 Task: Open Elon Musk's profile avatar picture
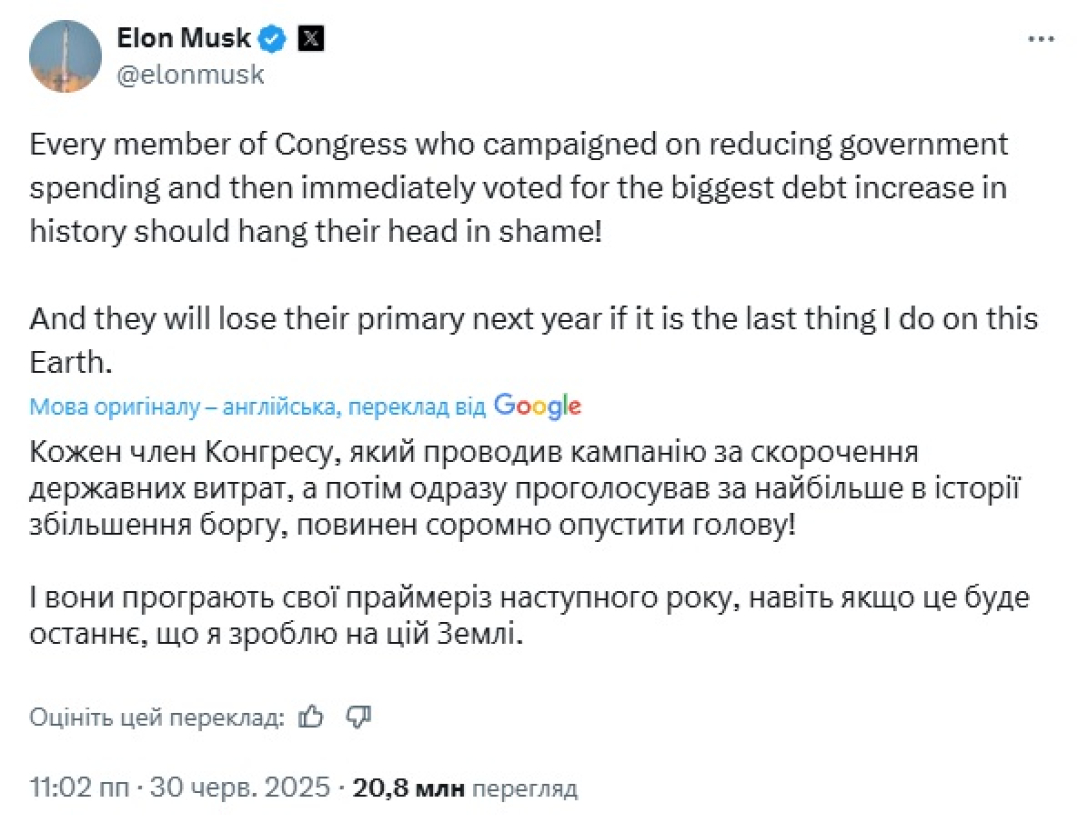click(66, 56)
